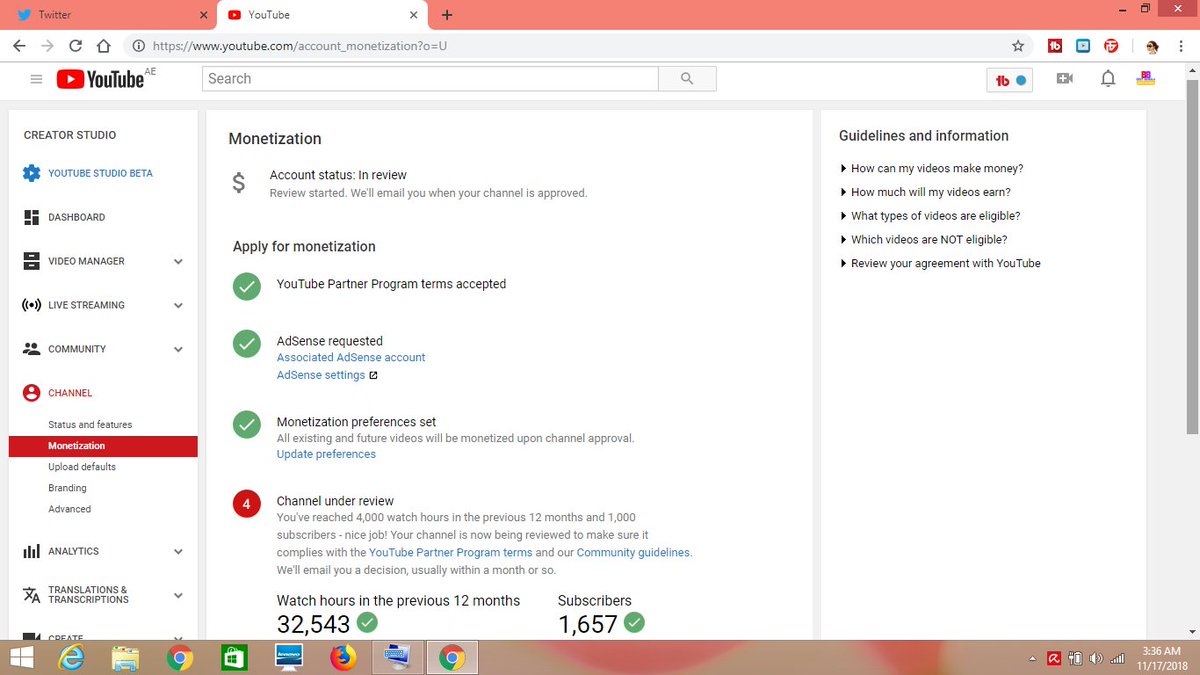This screenshot has width=1200, height=675.
Task: Click the Live Streaming icon
Action: [31, 305]
